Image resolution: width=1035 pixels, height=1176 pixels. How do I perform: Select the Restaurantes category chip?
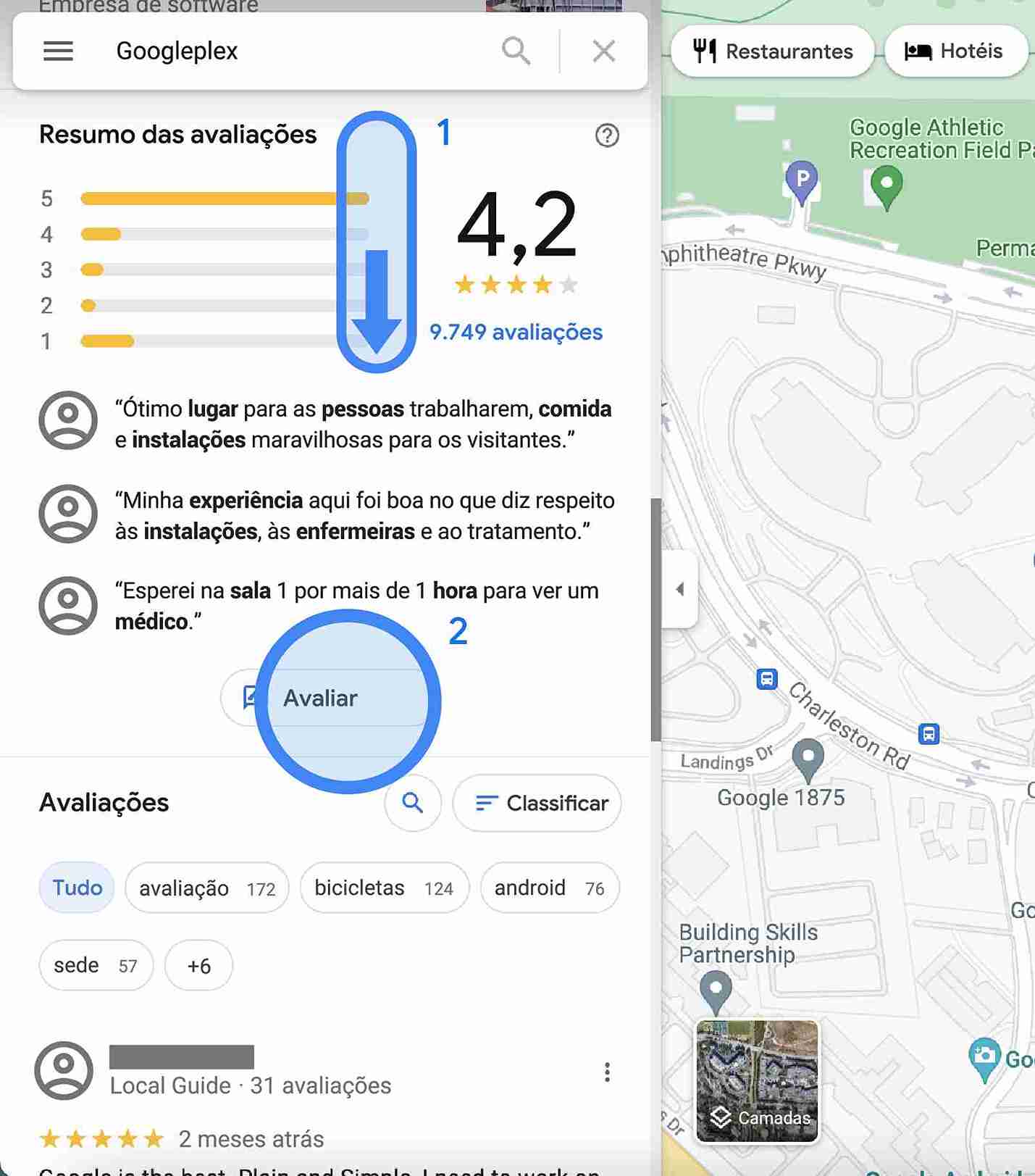point(773,51)
